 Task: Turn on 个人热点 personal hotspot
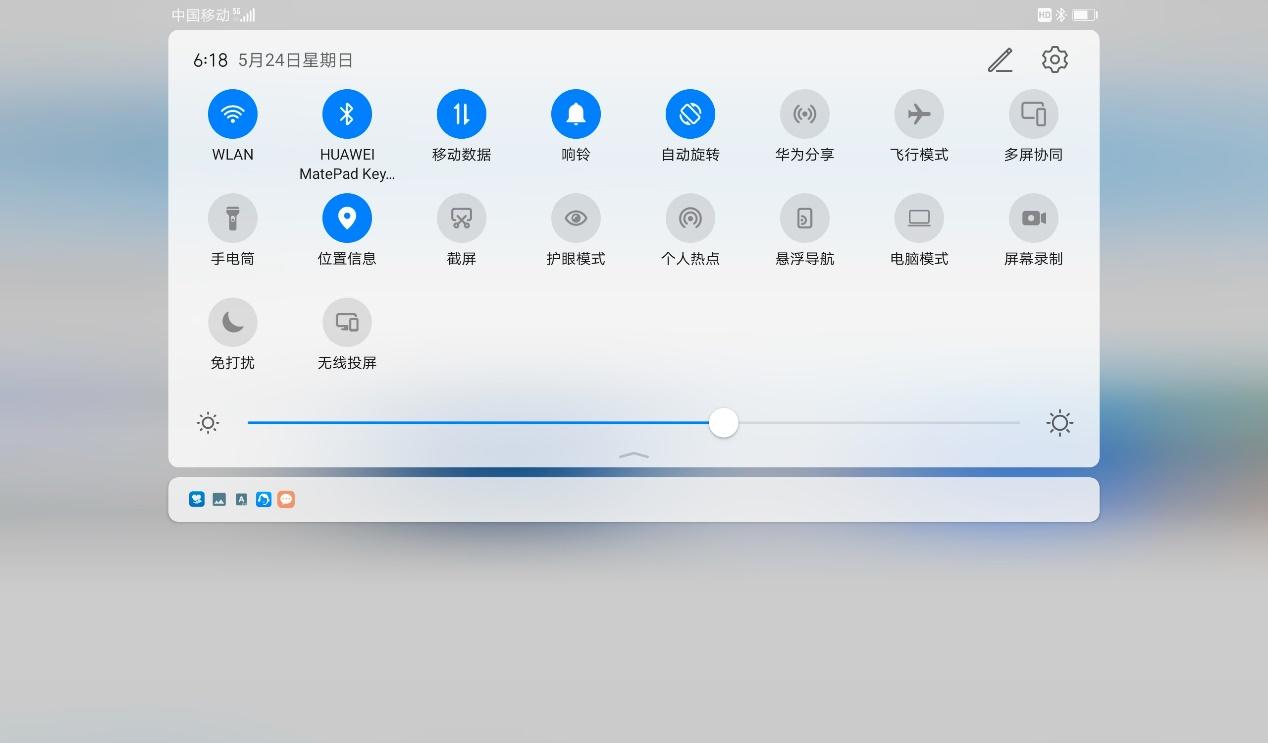click(690, 218)
